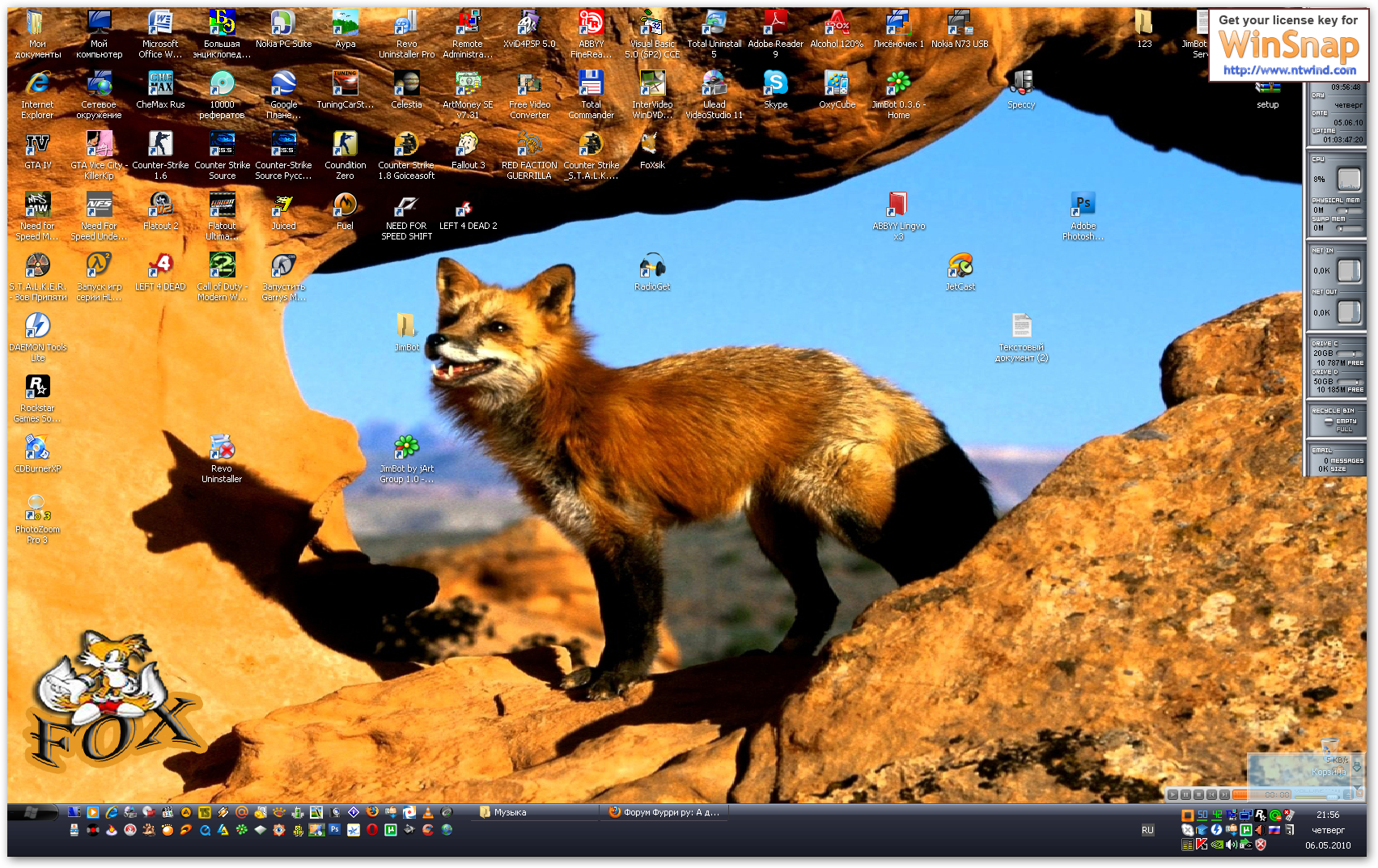Open the RadioGet desktop shortcut

[x=651, y=265]
